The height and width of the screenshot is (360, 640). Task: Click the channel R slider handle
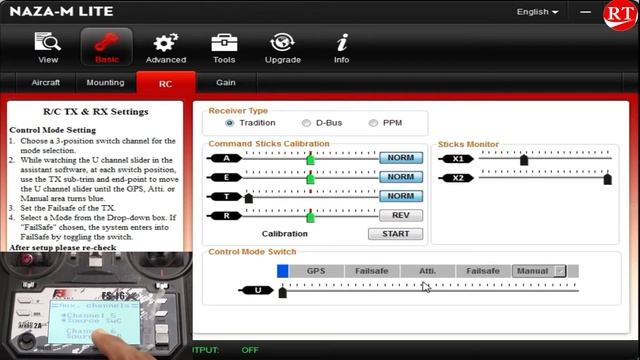310,216
